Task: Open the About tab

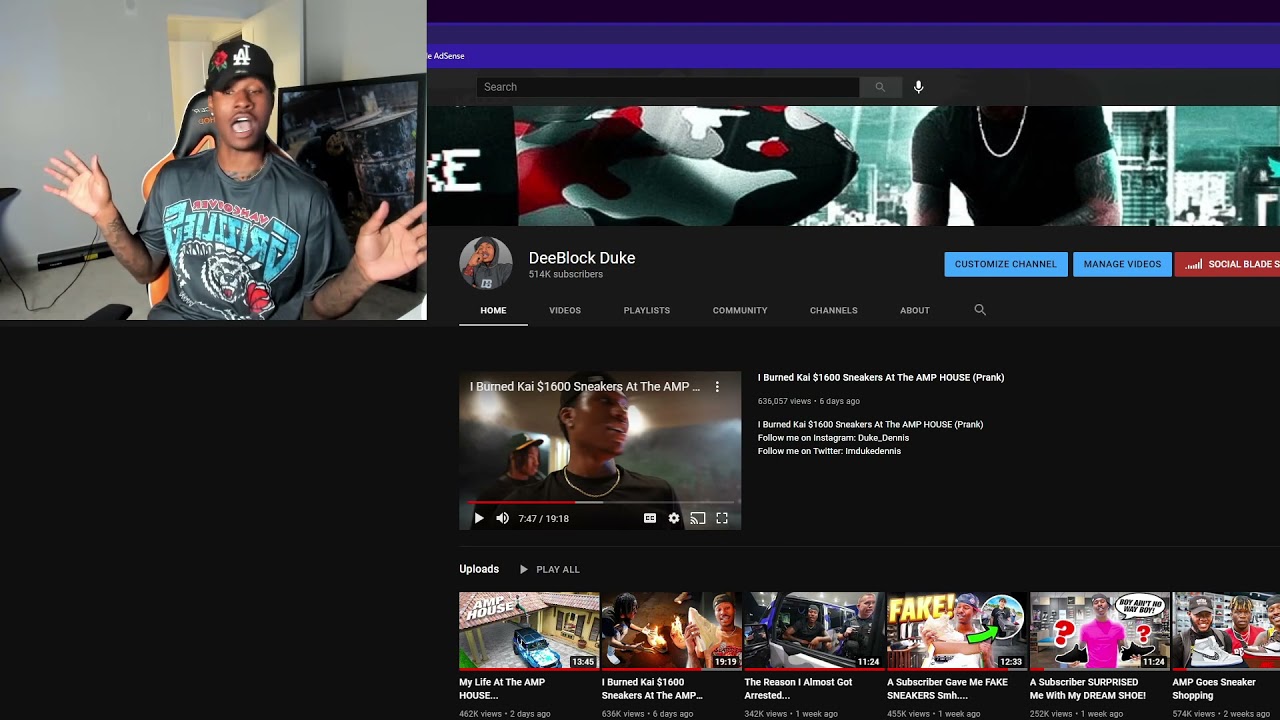Action: [x=915, y=310]
